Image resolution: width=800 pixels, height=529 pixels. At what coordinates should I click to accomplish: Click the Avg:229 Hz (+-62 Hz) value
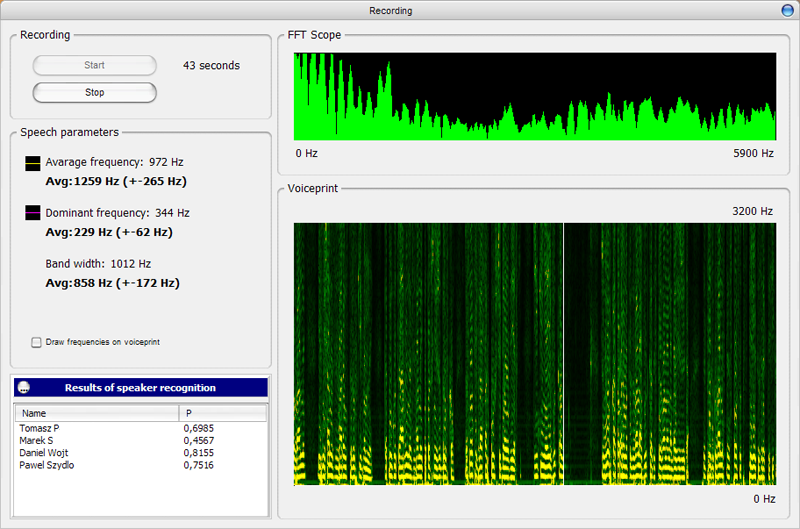click(x=109, y=232)
